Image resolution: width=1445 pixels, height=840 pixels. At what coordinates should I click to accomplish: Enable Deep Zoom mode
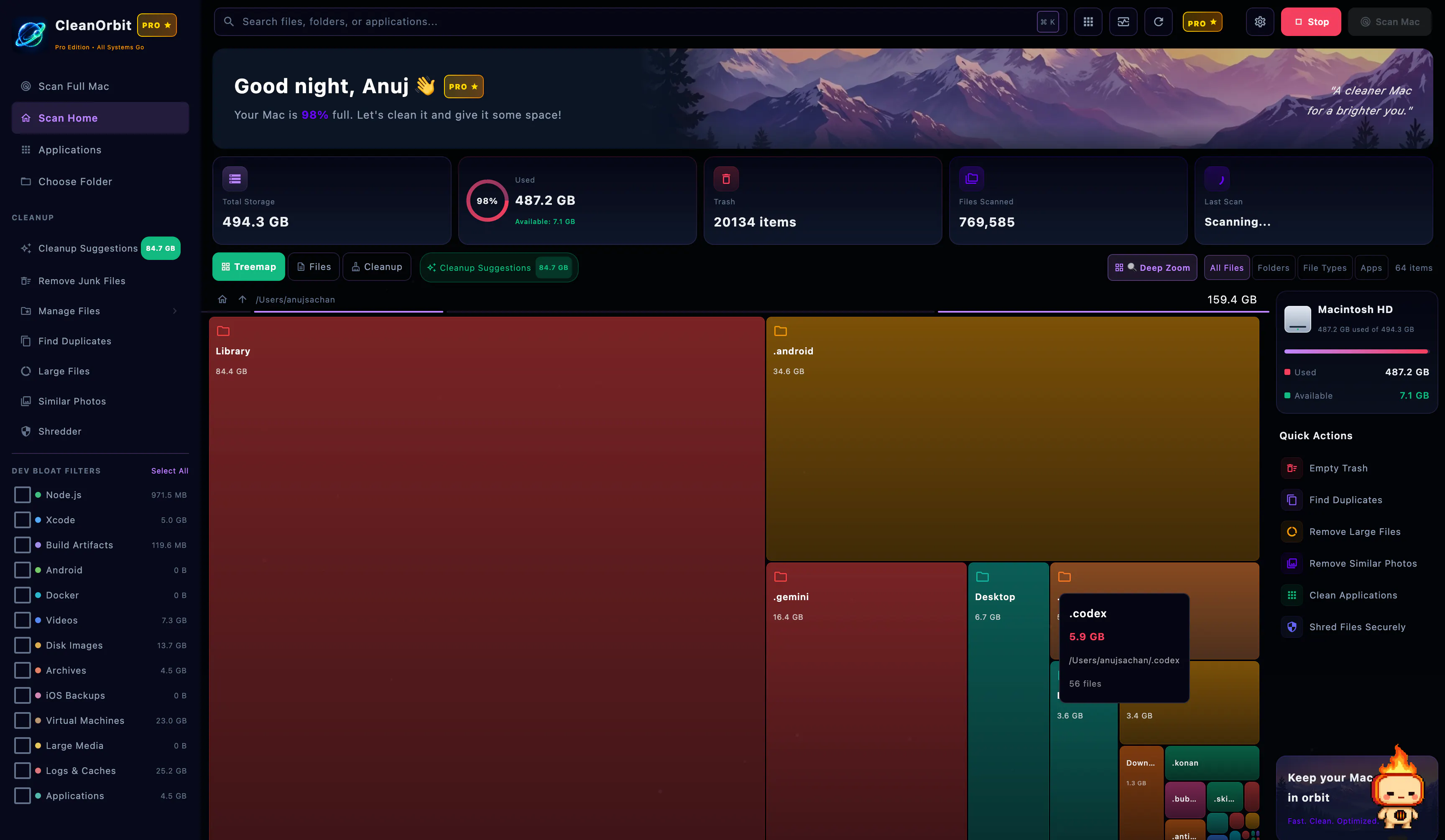(1152, 267)
